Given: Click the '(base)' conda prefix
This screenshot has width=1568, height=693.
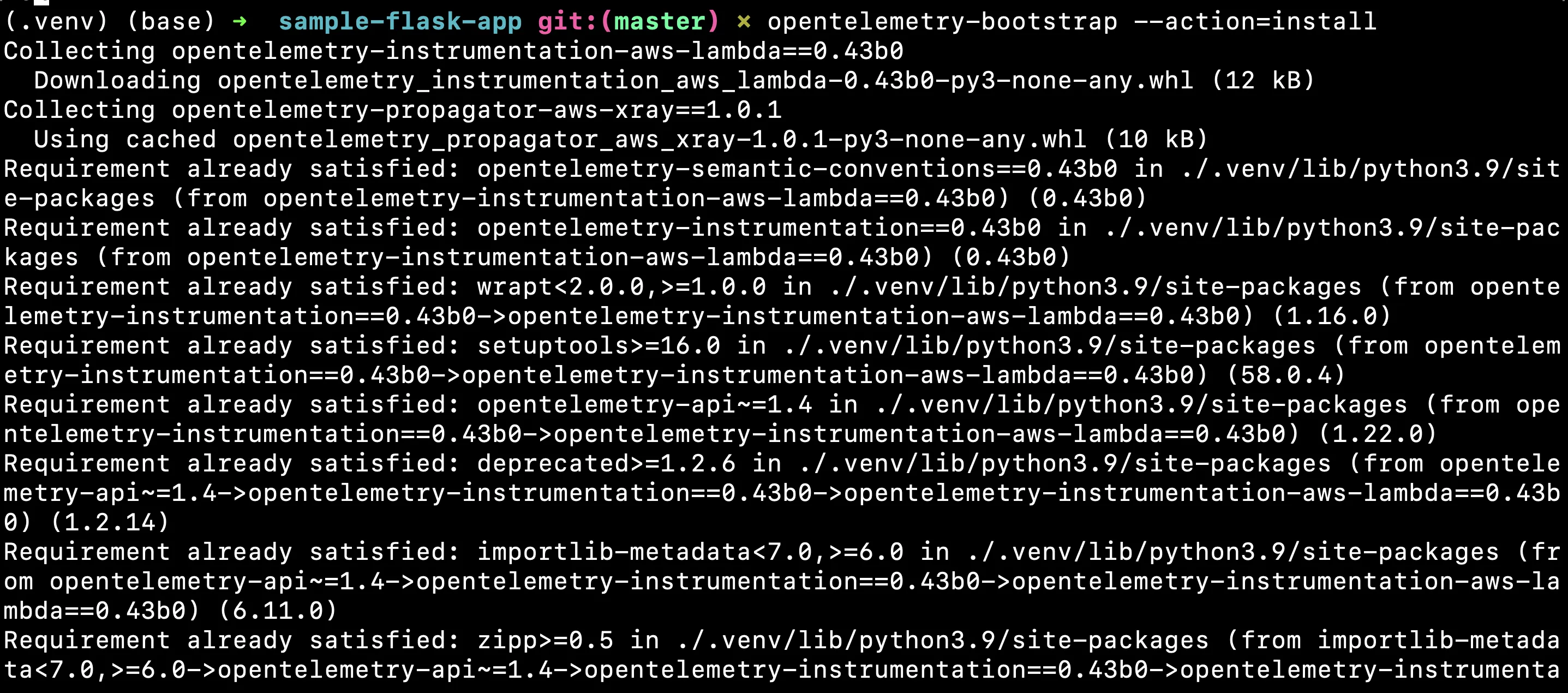Looking at the screenshot, I should (x=171, y=22).
